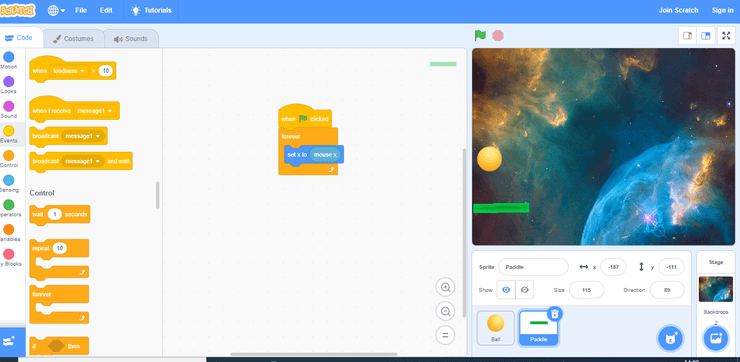Hide the sprite using crossed-eye icon
Image resolution: width=740 pixels, height=362 pixels.
point(524,290)
